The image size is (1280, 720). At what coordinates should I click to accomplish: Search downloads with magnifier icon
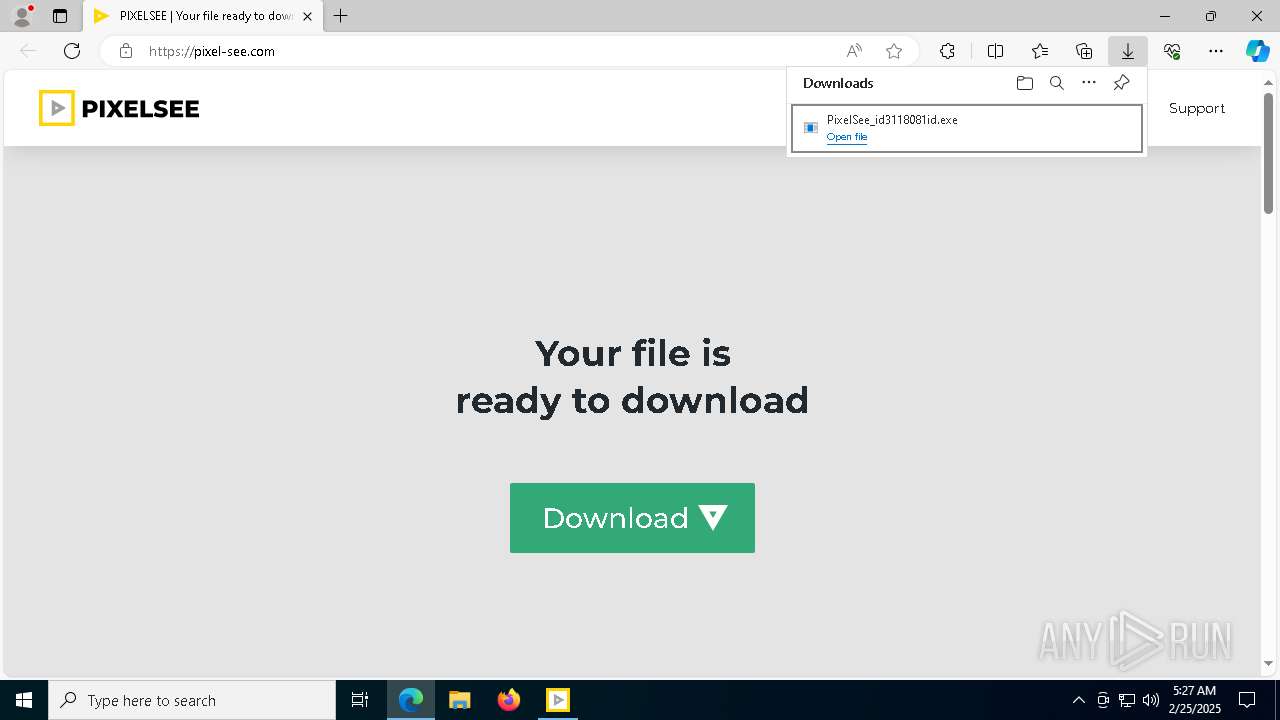click(x=1056, y=83)
